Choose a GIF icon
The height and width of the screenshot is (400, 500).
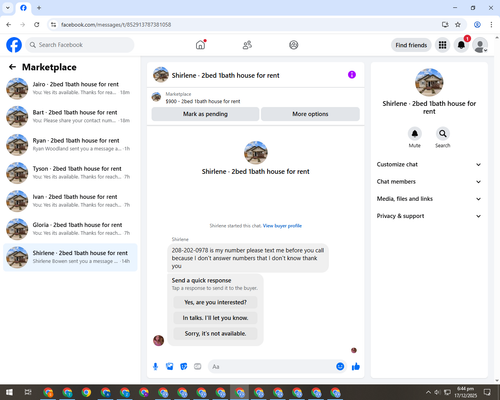[198, 367]
